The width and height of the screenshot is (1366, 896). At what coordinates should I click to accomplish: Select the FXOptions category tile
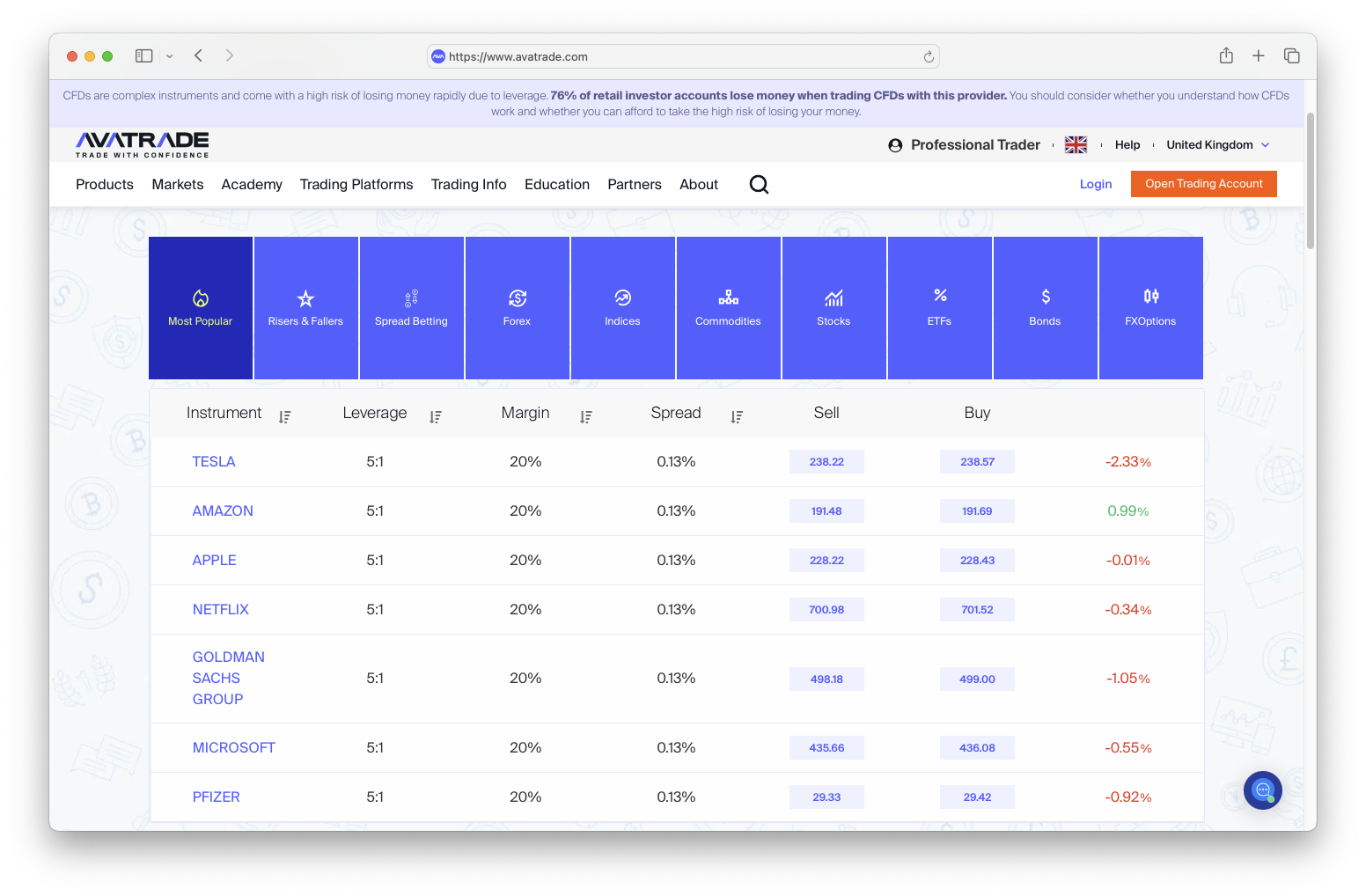coord(1150,308)
